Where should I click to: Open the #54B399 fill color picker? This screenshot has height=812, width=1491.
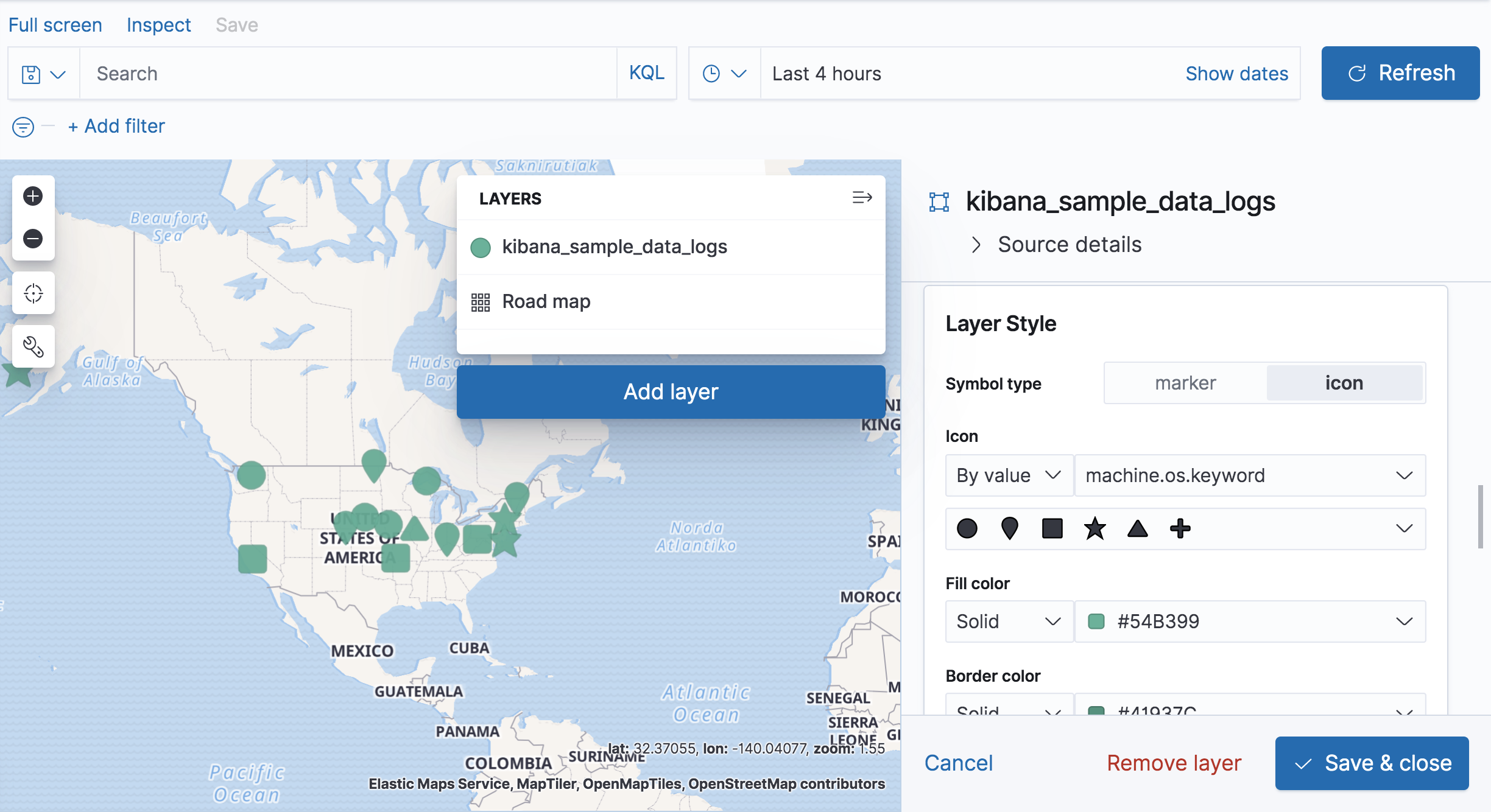[x=1249, y=621]
